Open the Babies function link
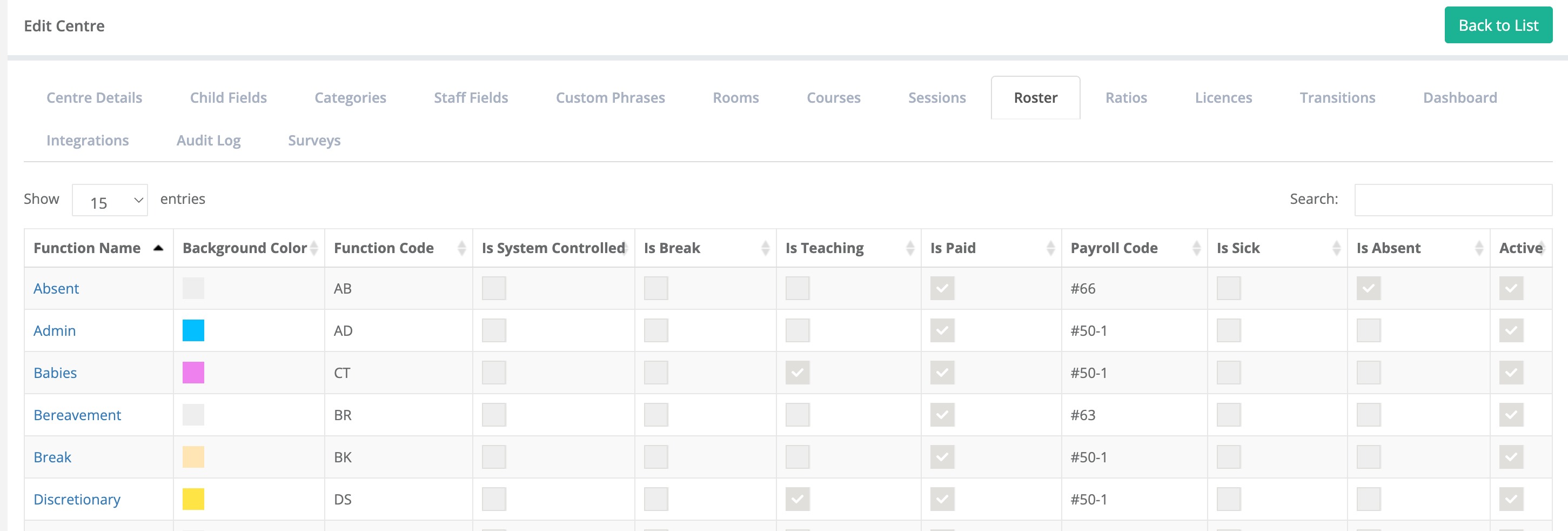Screen dimensions: 1568x531 coord(55,372)
